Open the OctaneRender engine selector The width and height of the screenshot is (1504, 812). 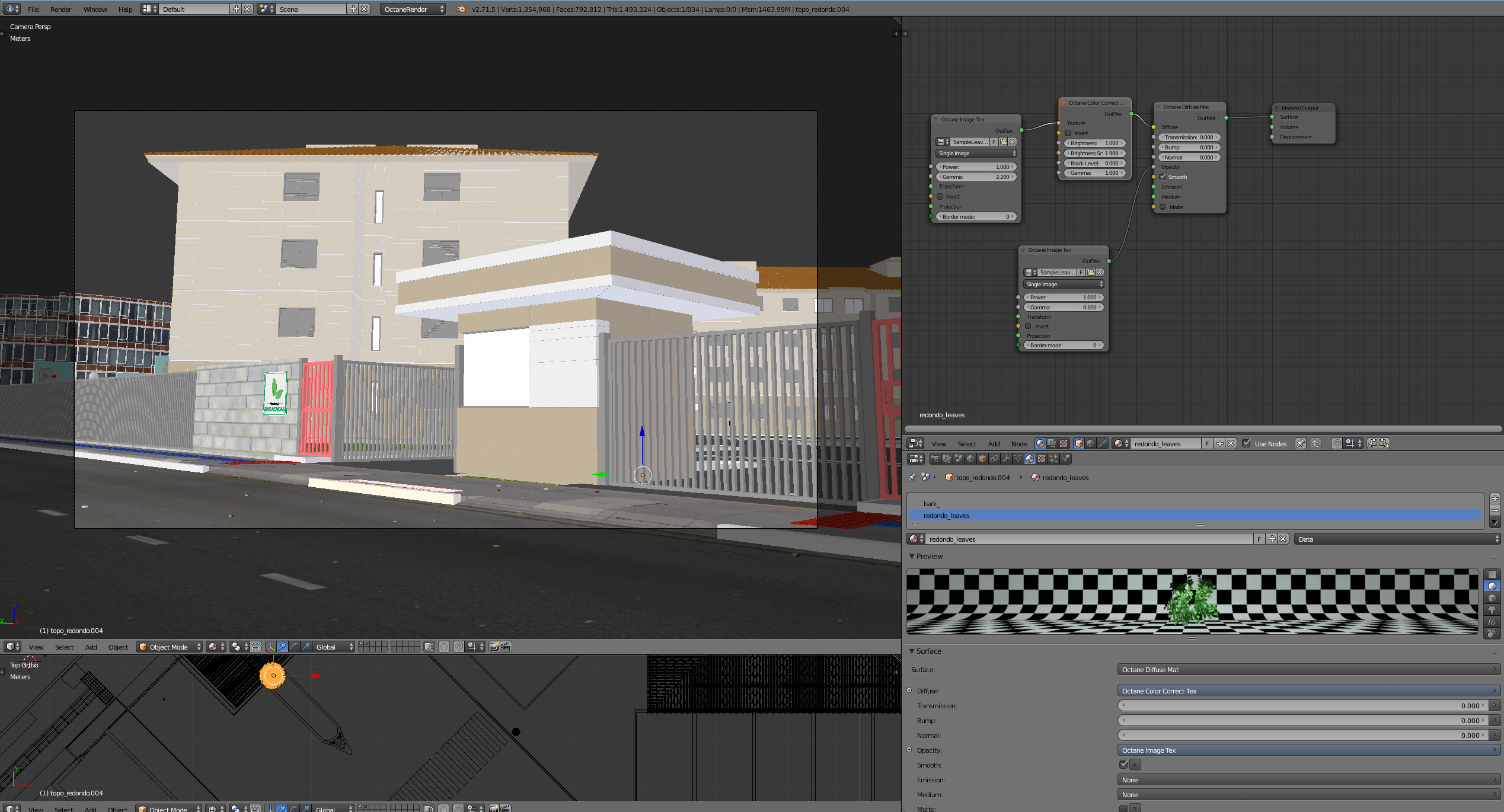click(413, 9)
